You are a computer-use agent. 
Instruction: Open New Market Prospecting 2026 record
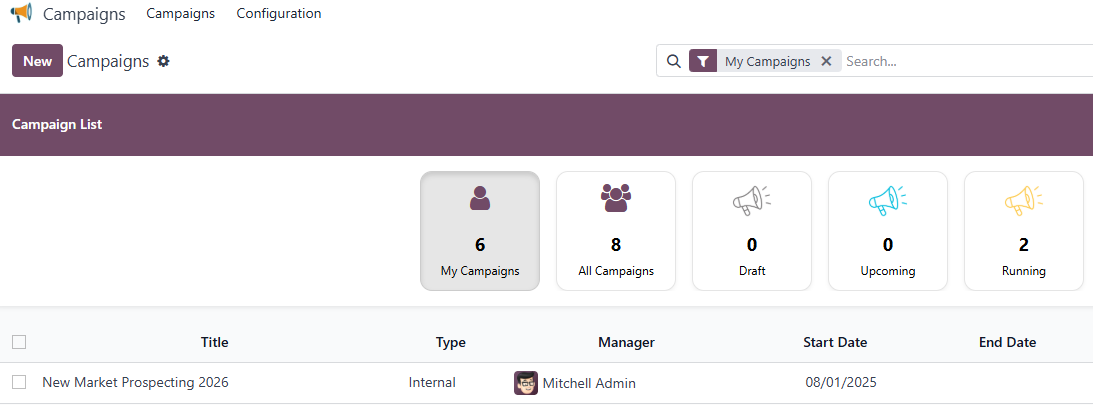(x=135, y=383)
